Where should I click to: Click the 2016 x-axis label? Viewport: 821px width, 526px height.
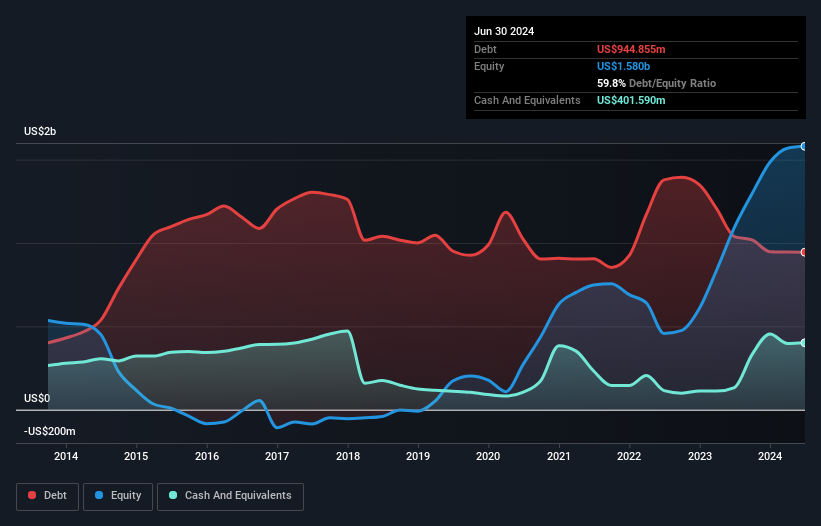tap(207, 456)
